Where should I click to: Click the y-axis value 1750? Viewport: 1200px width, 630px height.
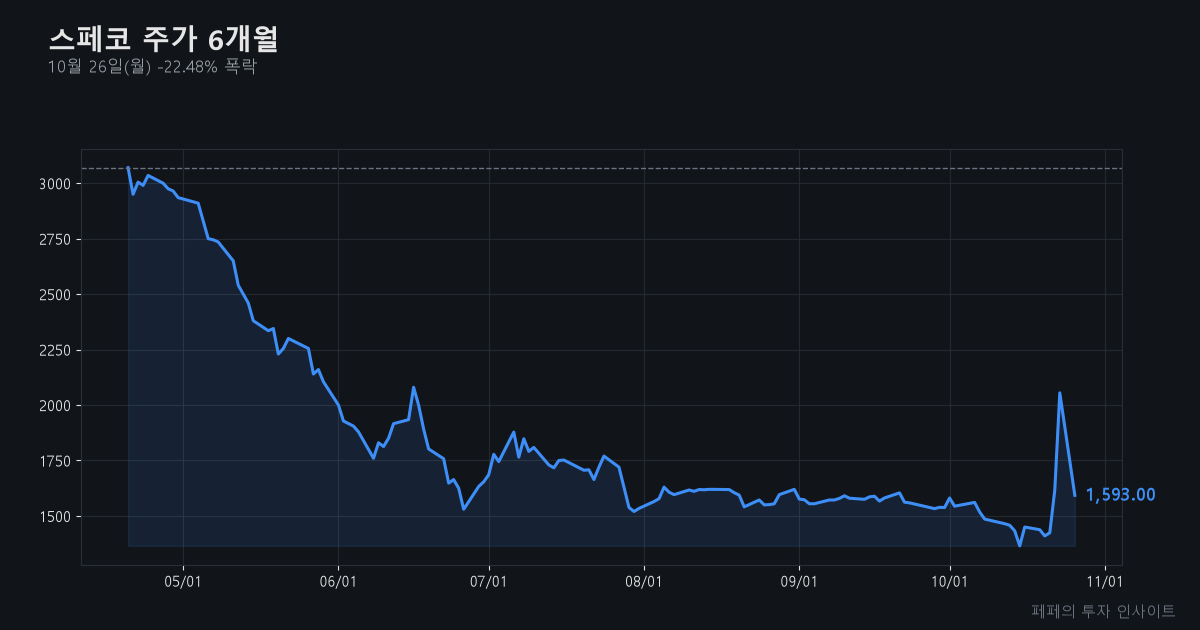point(54,462)
